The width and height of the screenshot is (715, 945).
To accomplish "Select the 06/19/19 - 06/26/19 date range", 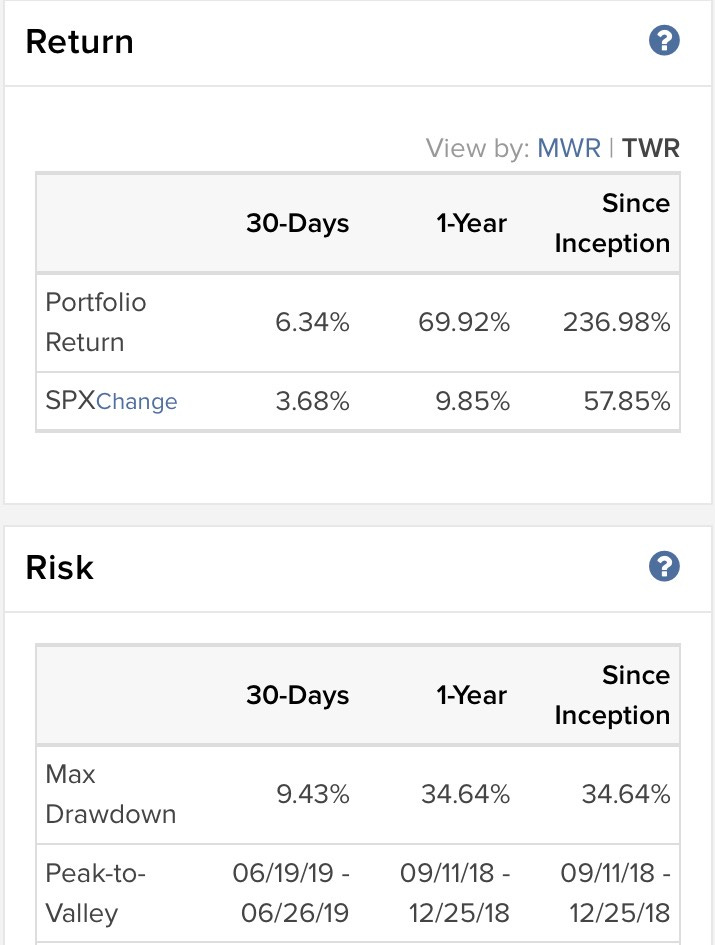I will [291, 893].
